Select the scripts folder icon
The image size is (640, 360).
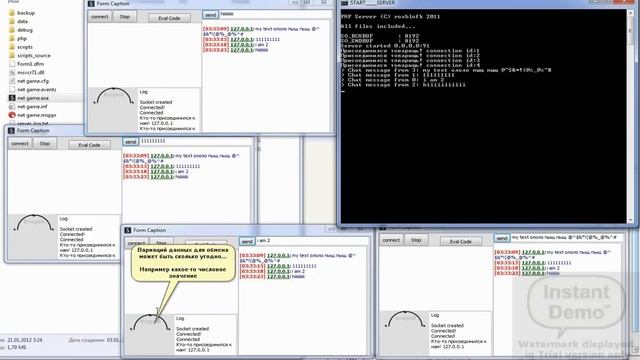pos(12,47)
